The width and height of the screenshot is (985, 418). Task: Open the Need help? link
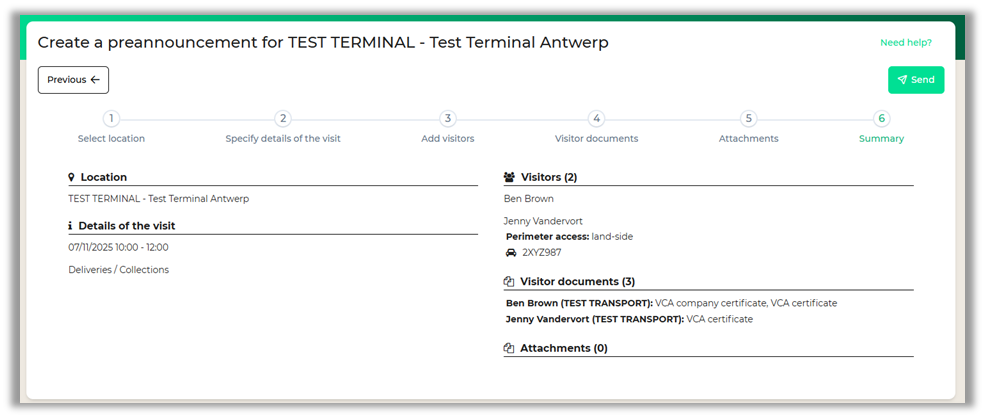click(905, 43)
